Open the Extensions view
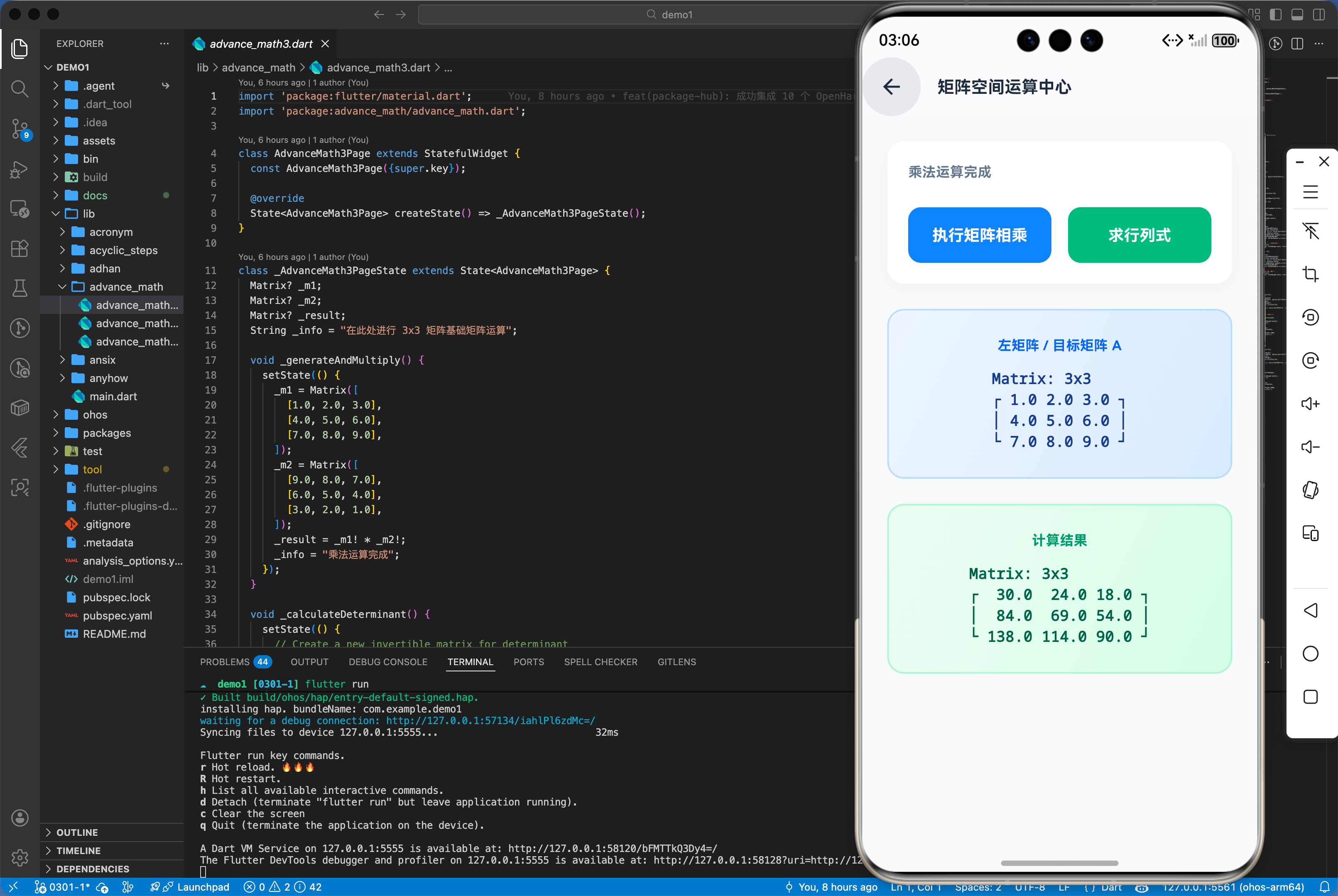This screenshot has width=1338, height=896. pyautogui.click(x=20, y=249)
